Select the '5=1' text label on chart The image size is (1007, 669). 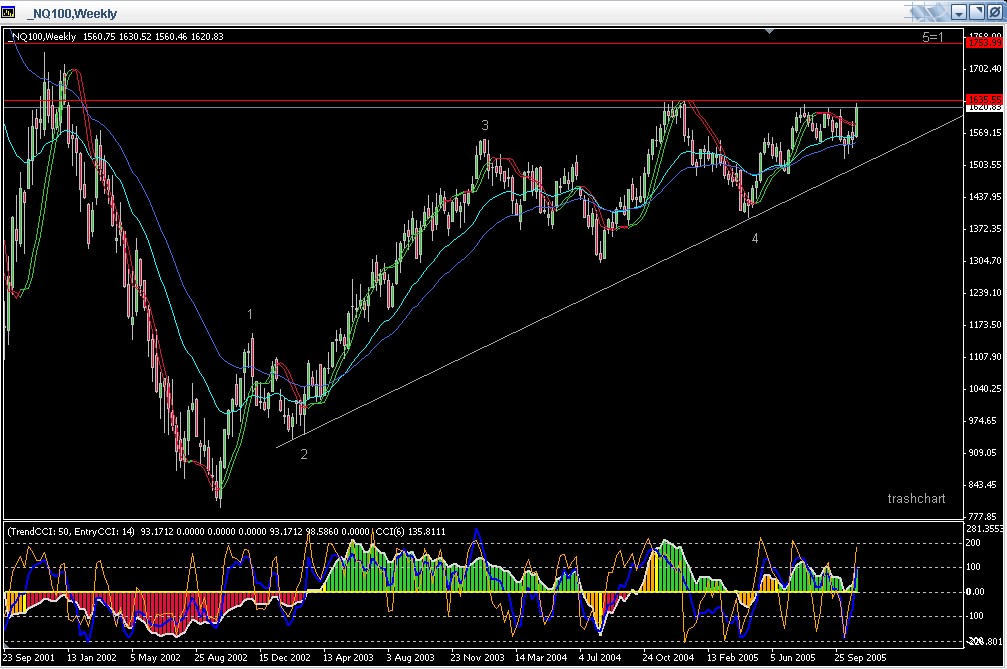click(x=933, y=37)
